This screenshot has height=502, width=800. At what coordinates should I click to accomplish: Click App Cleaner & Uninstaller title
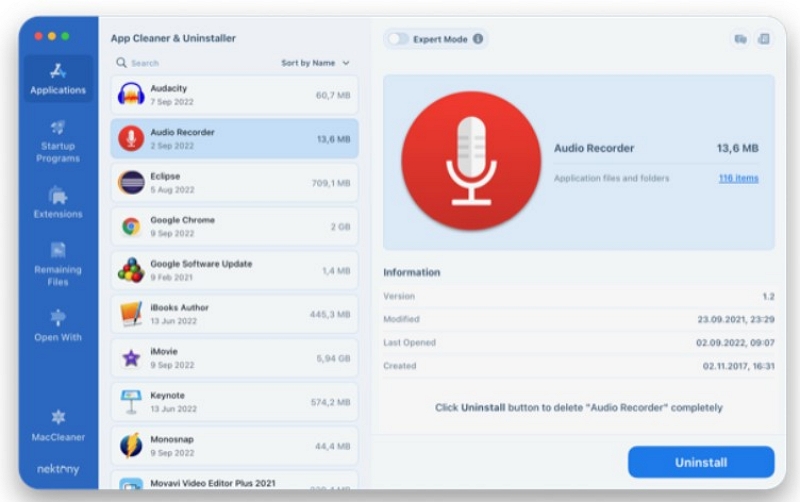(173, 38)
